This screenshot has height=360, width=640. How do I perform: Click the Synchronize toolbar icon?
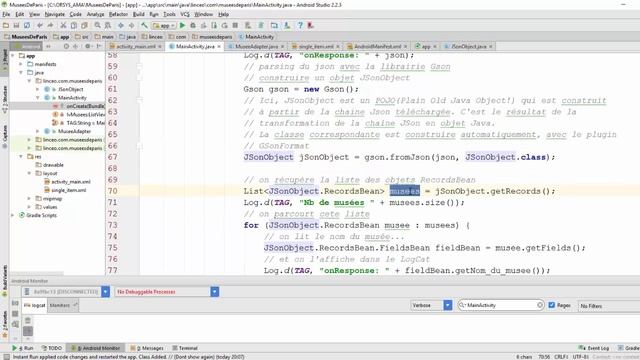pos(27,25)
